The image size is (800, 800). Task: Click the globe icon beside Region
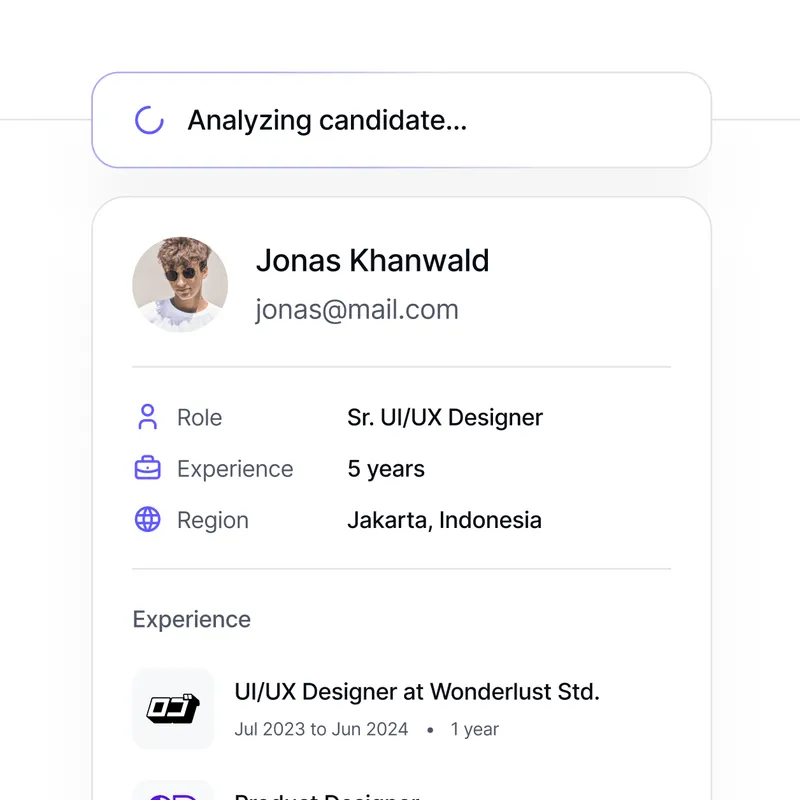pos(148,520)
